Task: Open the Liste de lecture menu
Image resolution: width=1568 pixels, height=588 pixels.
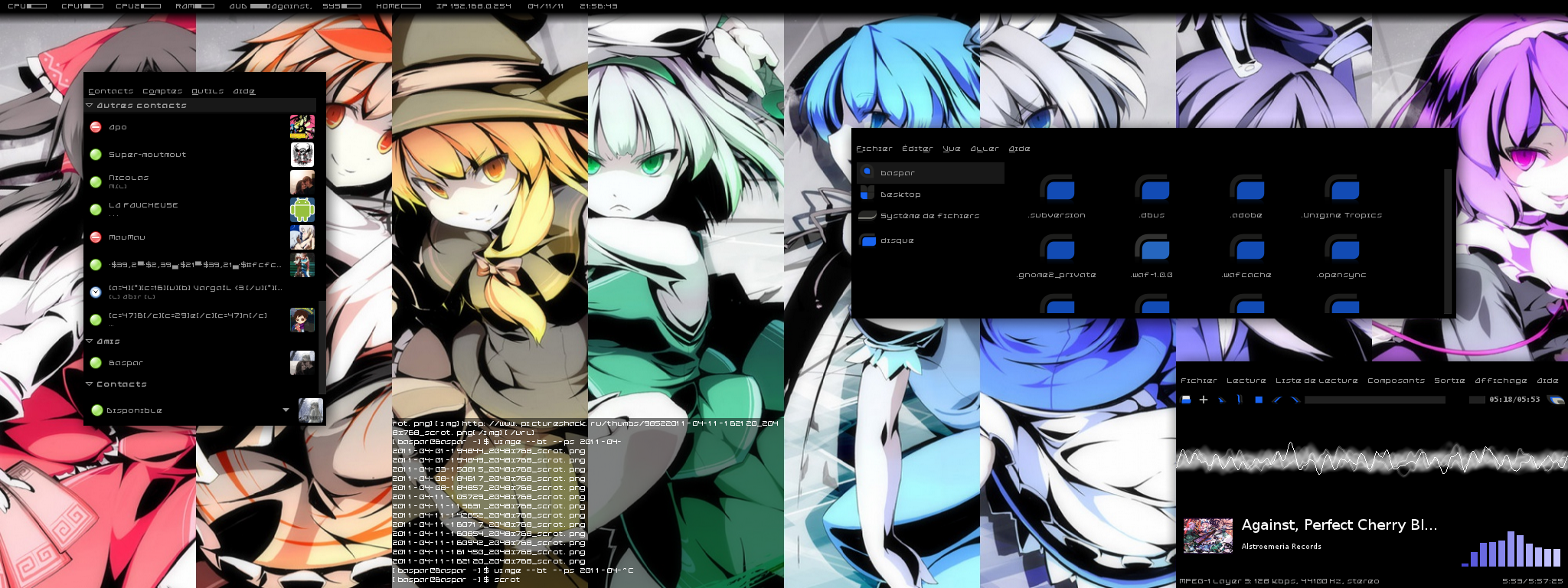Action: pyautogui.click(x=1317, y=381)
